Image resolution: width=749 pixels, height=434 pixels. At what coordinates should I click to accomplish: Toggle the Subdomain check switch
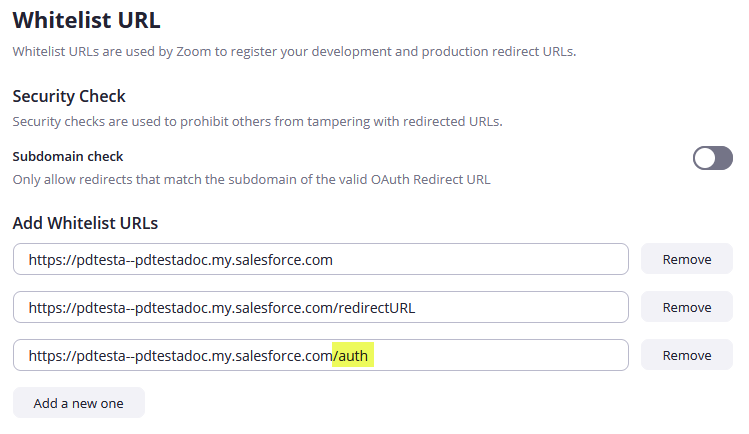[712, 158]
